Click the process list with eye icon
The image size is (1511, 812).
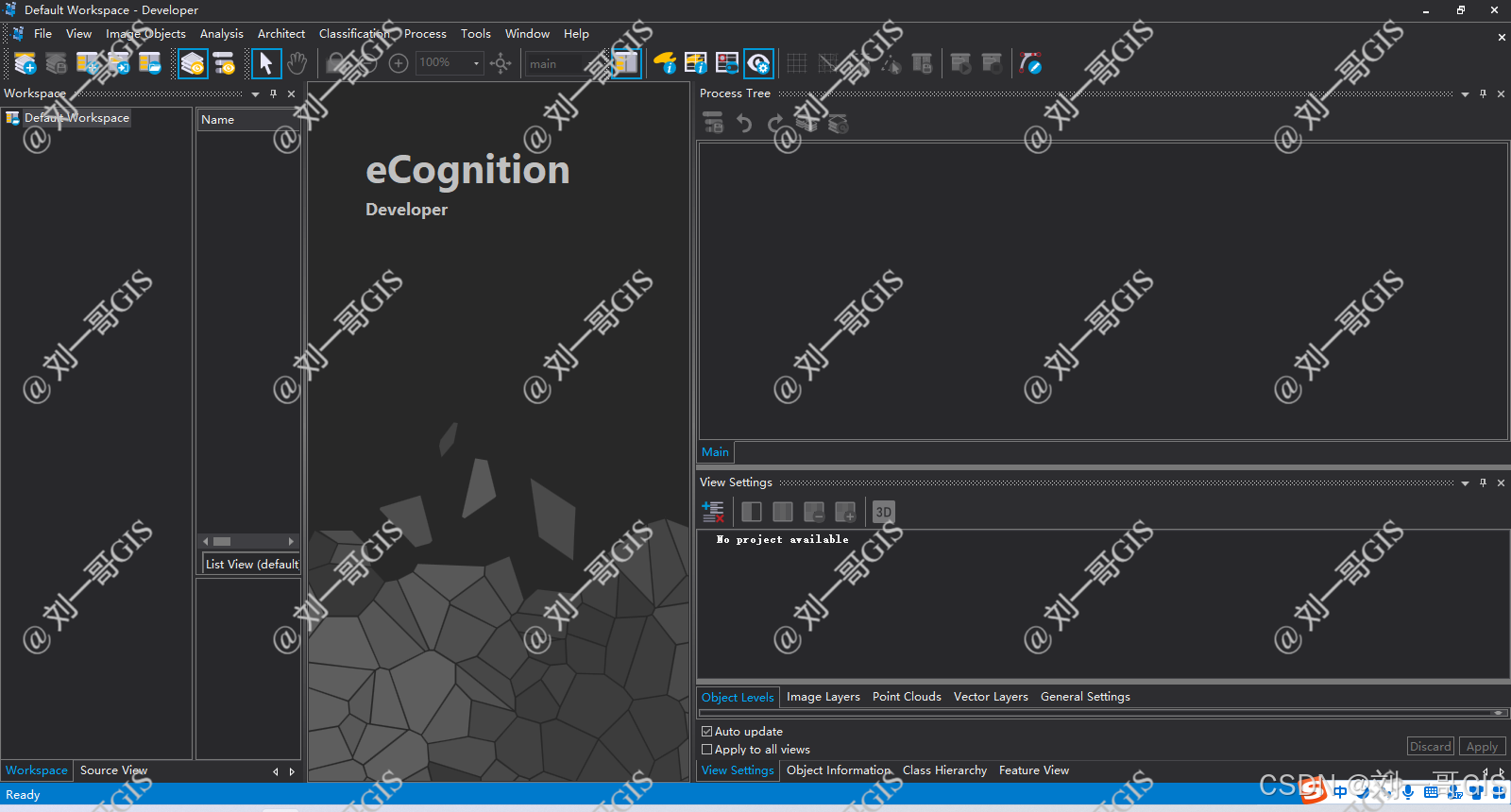(x=224, y=63)
